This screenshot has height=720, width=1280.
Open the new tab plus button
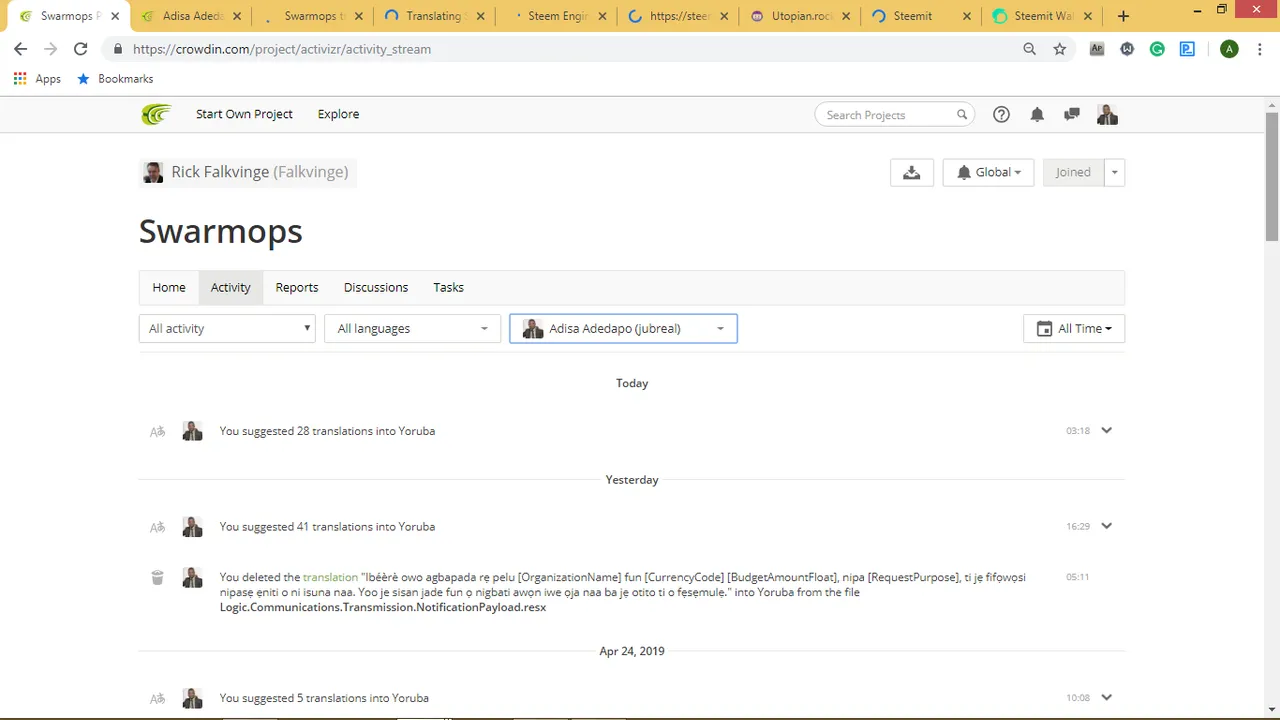(x=1124, y=16)
